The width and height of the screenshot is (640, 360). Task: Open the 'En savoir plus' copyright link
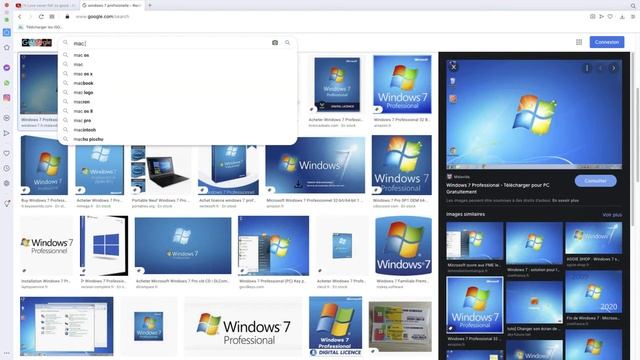click(x=565, y=200)
